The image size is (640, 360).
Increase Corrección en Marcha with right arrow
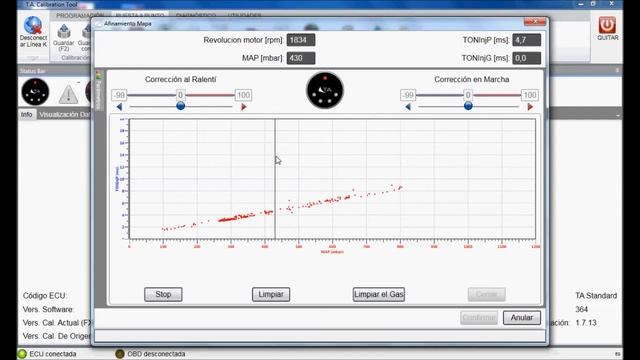click(x=530, y=107)
